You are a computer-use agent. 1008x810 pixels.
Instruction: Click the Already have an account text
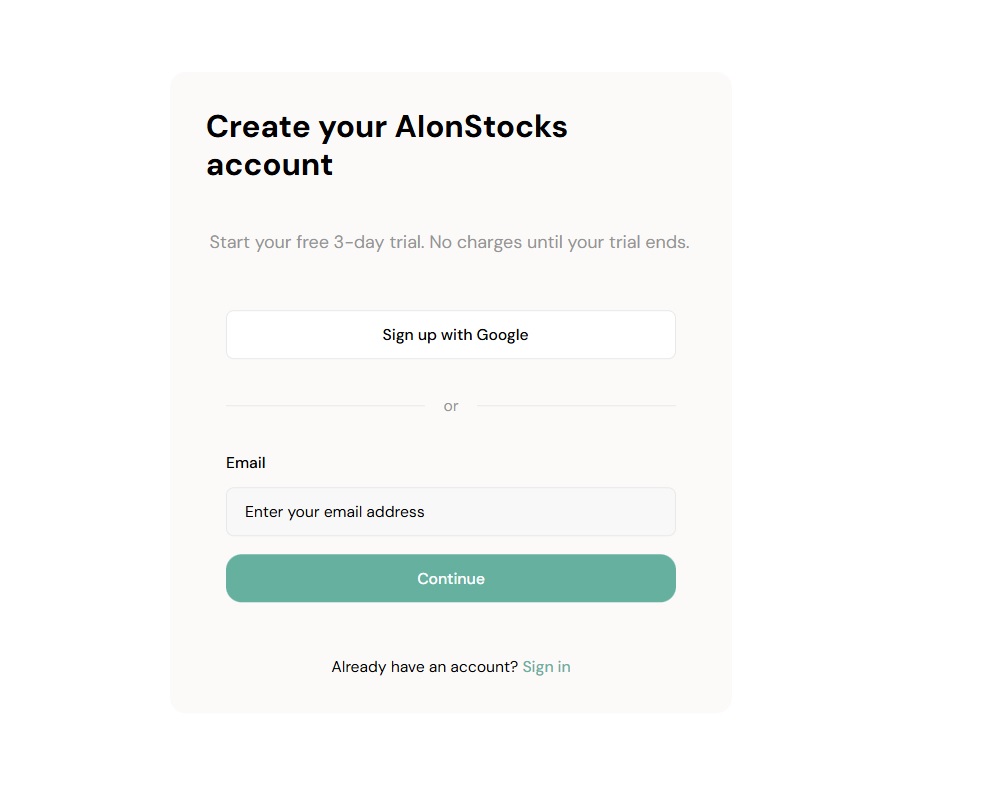click(x=422, y=666)
